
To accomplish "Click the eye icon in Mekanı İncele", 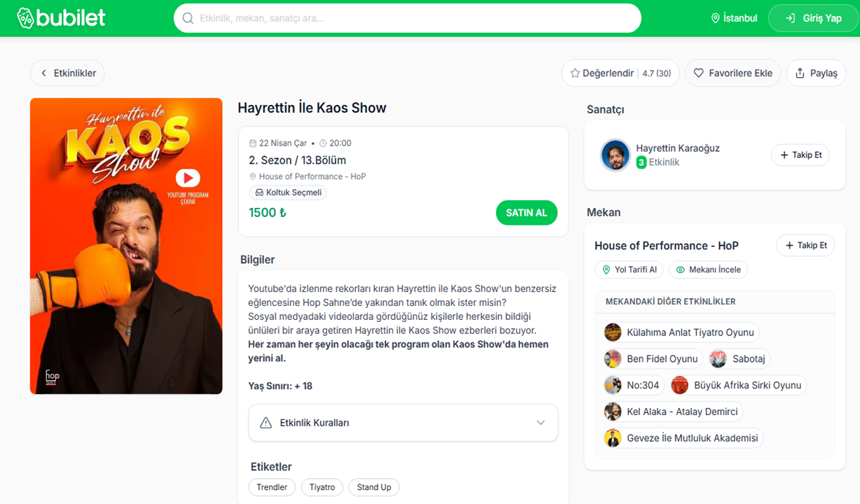I will (680, 270).
